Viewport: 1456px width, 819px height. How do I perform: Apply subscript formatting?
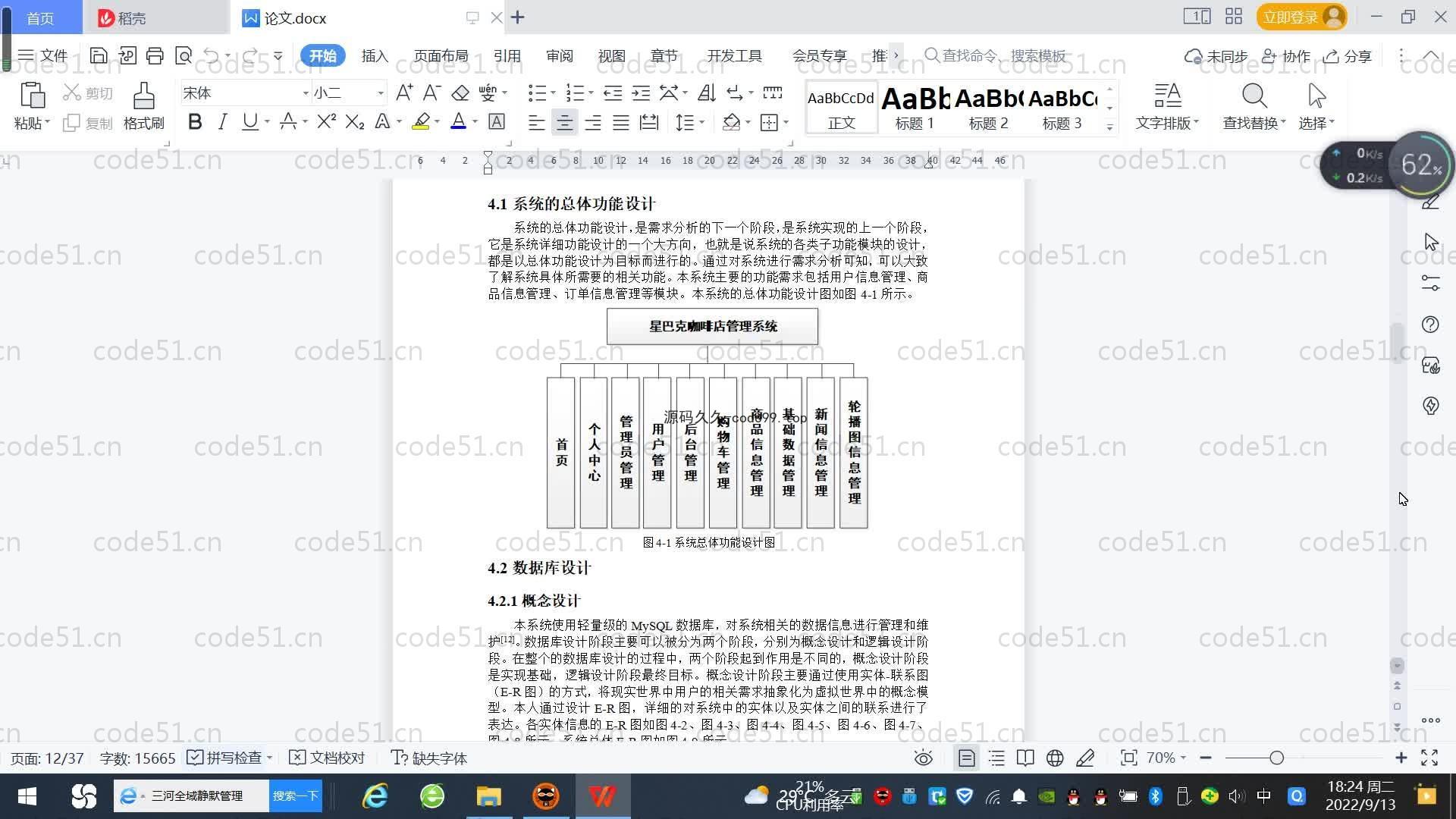click(x=355, y=121)
